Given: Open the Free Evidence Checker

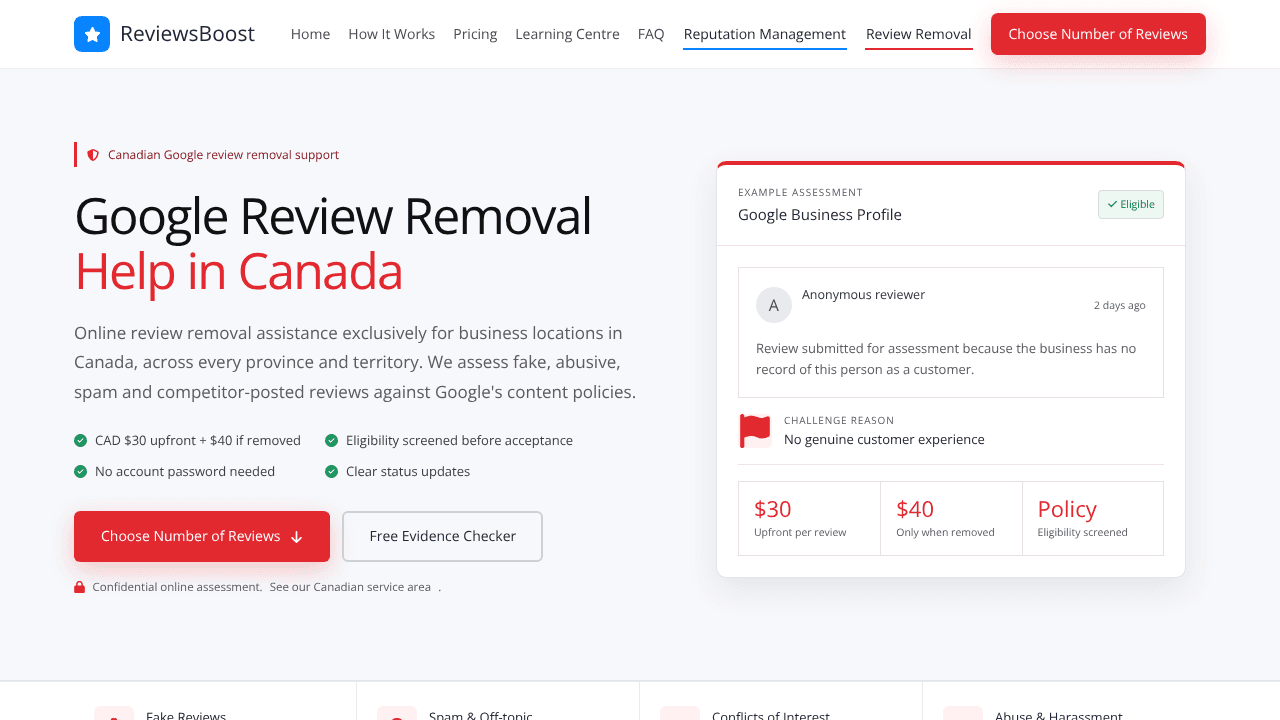Looking at the screenshot, I should click(442, 536).
